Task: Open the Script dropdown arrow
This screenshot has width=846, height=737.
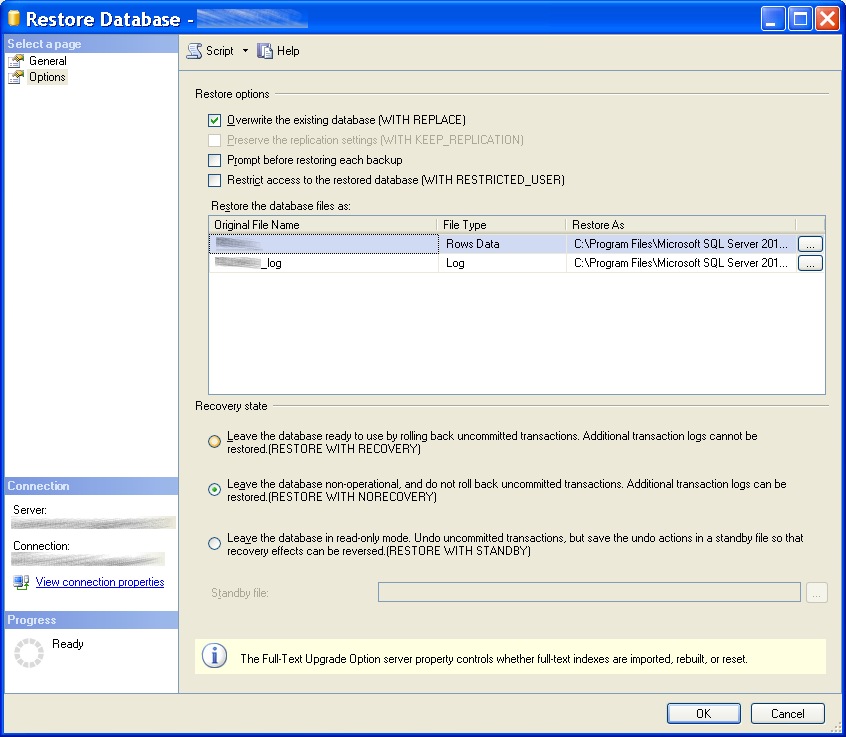Action: click(x=245, y=51)
